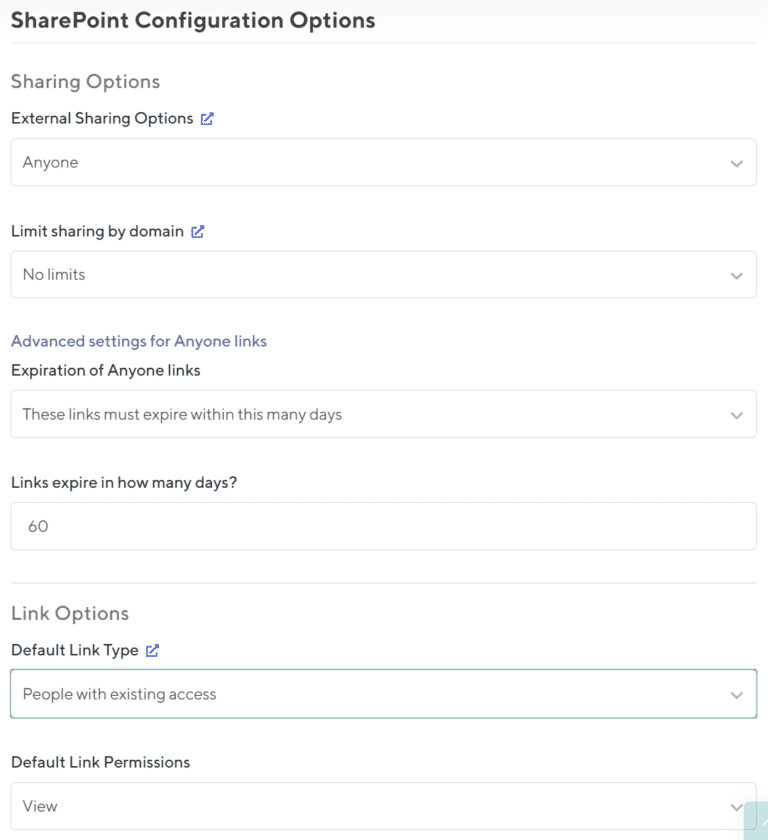The height and width of the screenshot is (840, 768).
Task: Open the Default Link Permissions dropdown showing View
Action: click(x=383, y=806)
